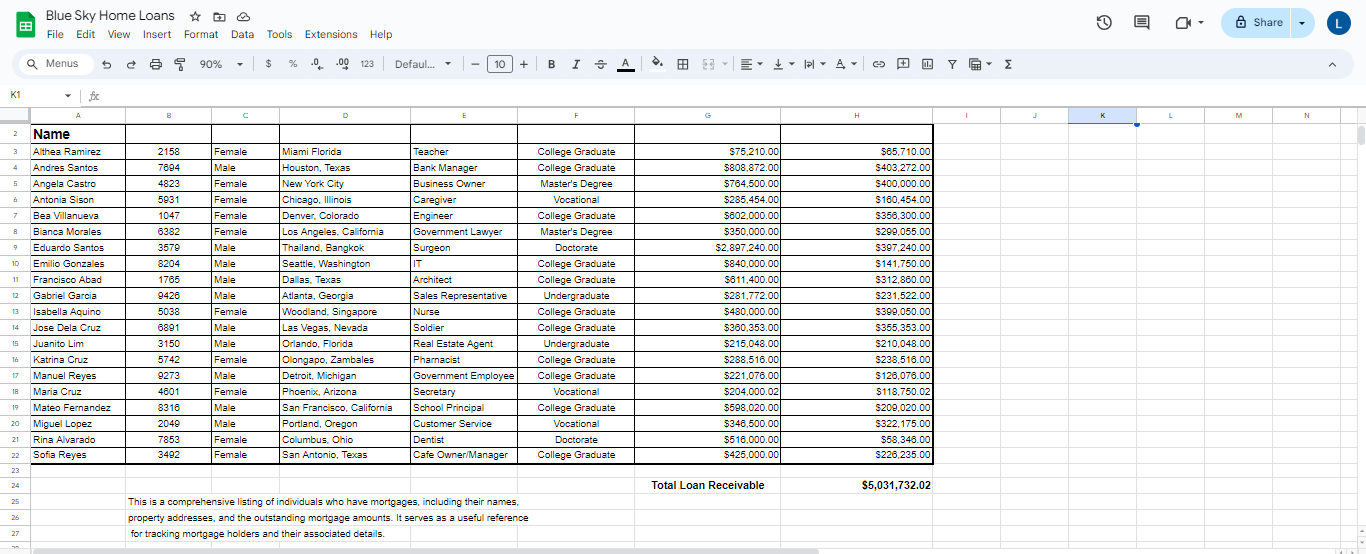This screenshot has width=1366, height=554.
Task: Open the borders tool
Action: 683,64
